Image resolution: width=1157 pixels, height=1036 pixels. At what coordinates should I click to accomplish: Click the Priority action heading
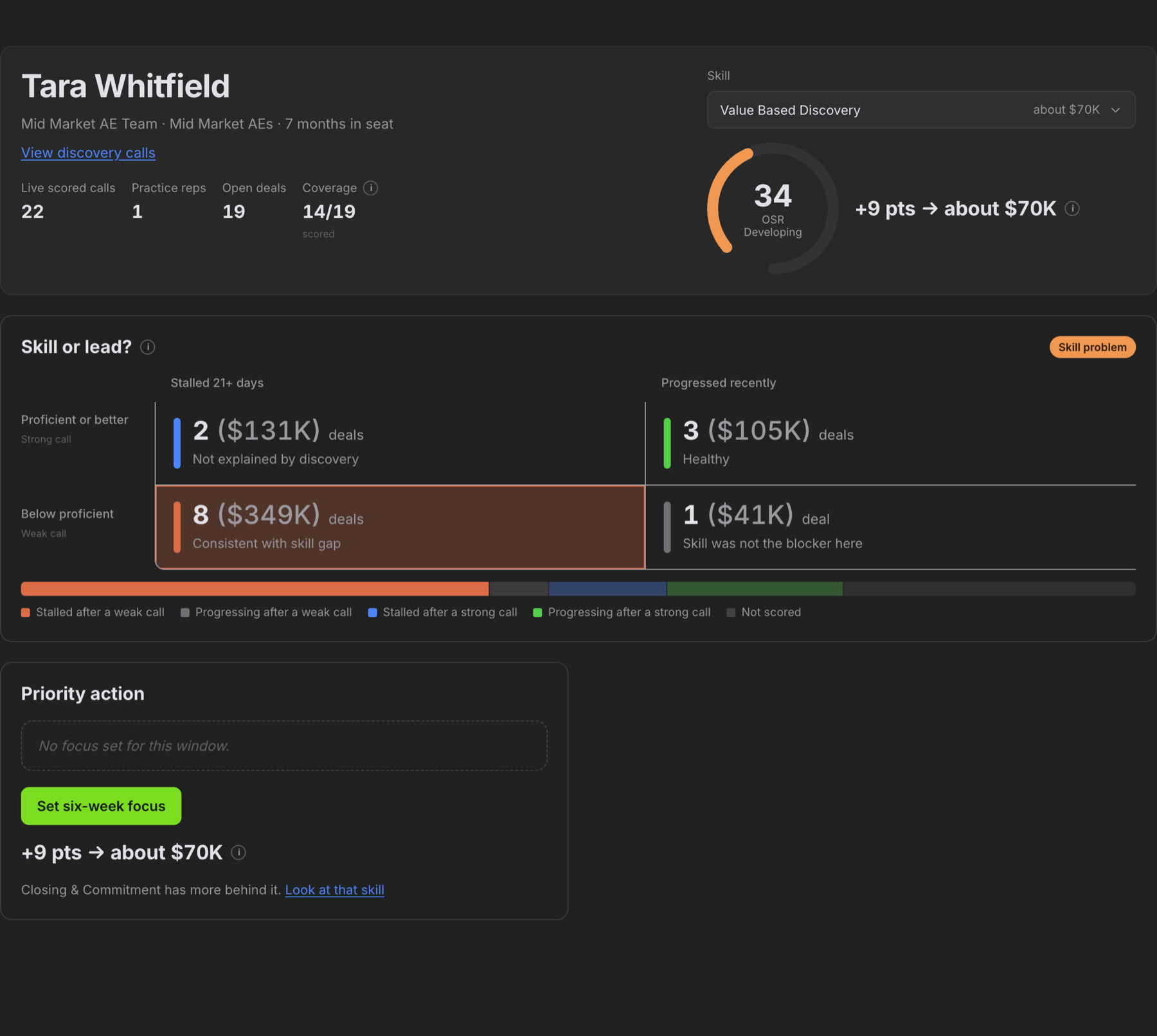point(83,693)
